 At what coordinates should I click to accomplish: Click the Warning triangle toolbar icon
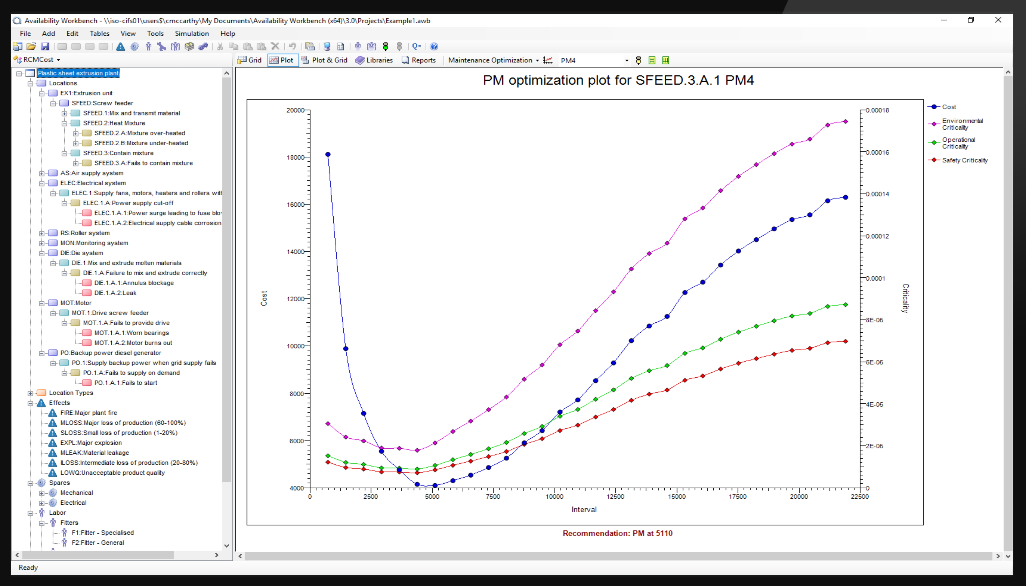click(x=120, y=46)
